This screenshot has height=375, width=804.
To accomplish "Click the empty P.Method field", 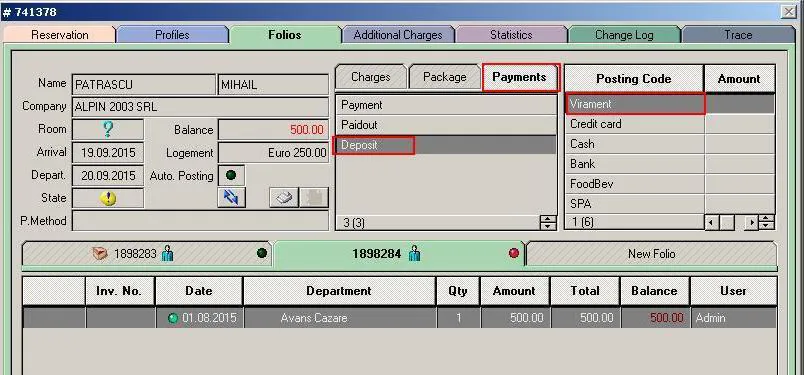I will coord(200,221).
